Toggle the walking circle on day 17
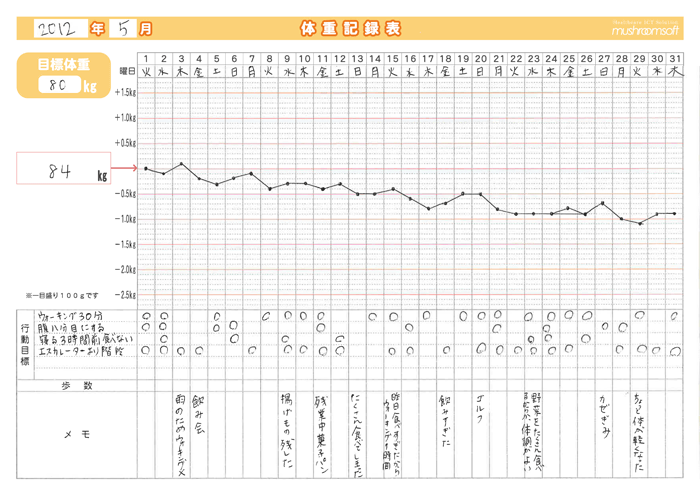Screen dimensions: 700x495 (426, 316)
